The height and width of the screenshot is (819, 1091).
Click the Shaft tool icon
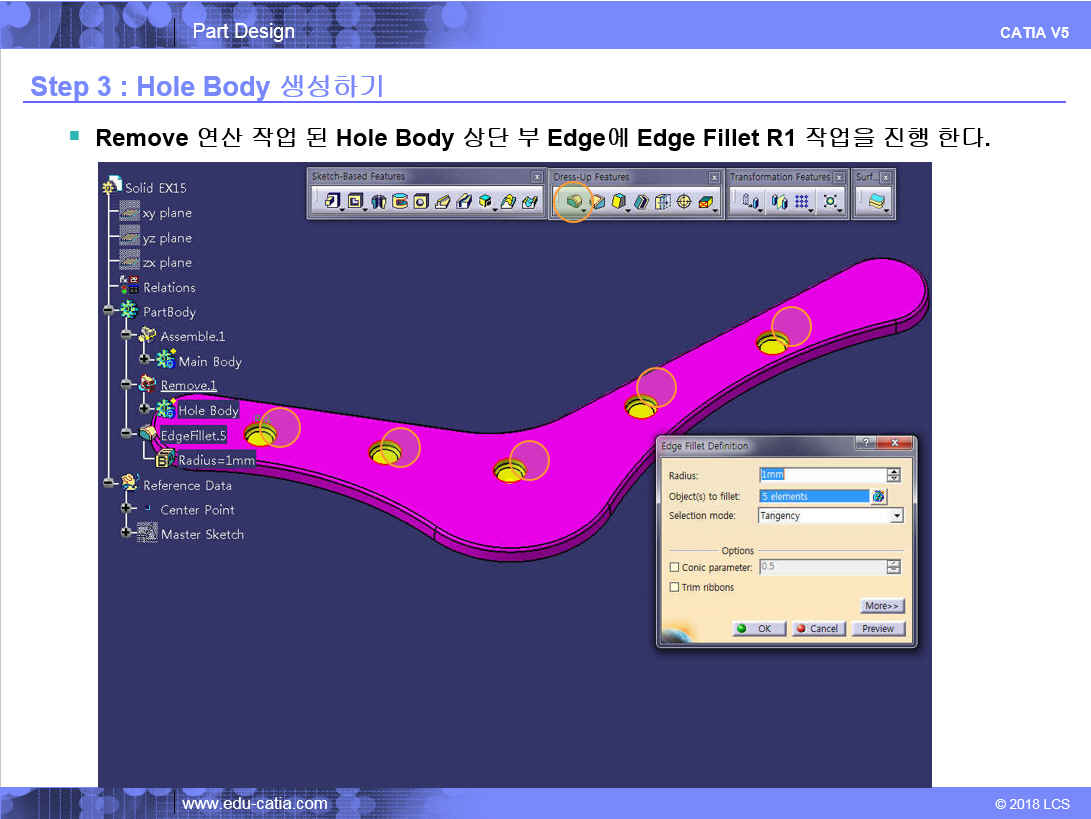pos(378,201)
